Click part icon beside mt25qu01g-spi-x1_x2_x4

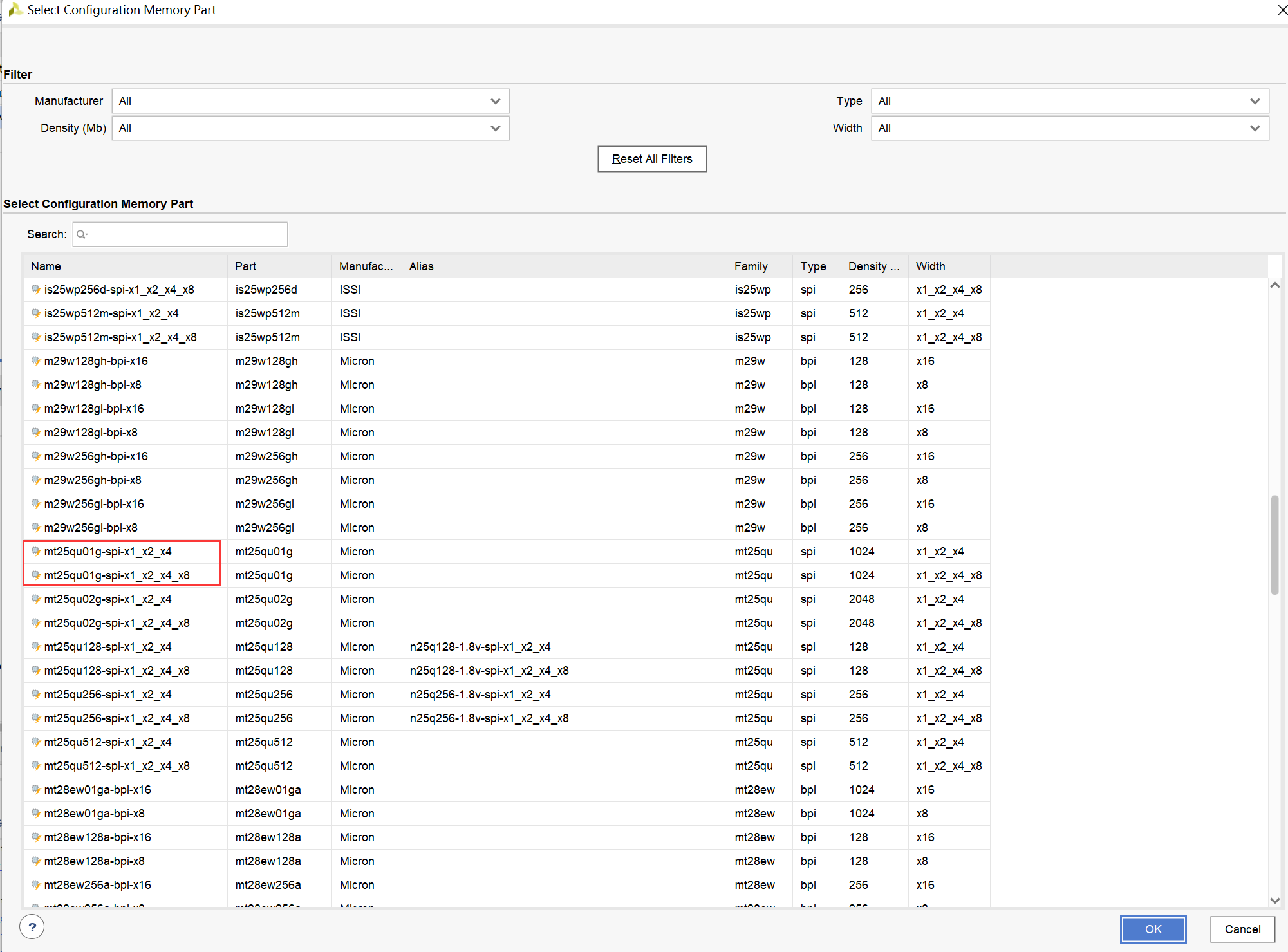[36, 551]
